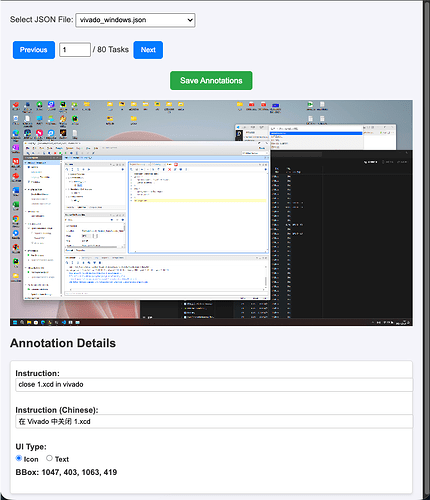Click the "/ 80 Tasks" label
Viewport: 430px width, 500px height.
[111, 50]
